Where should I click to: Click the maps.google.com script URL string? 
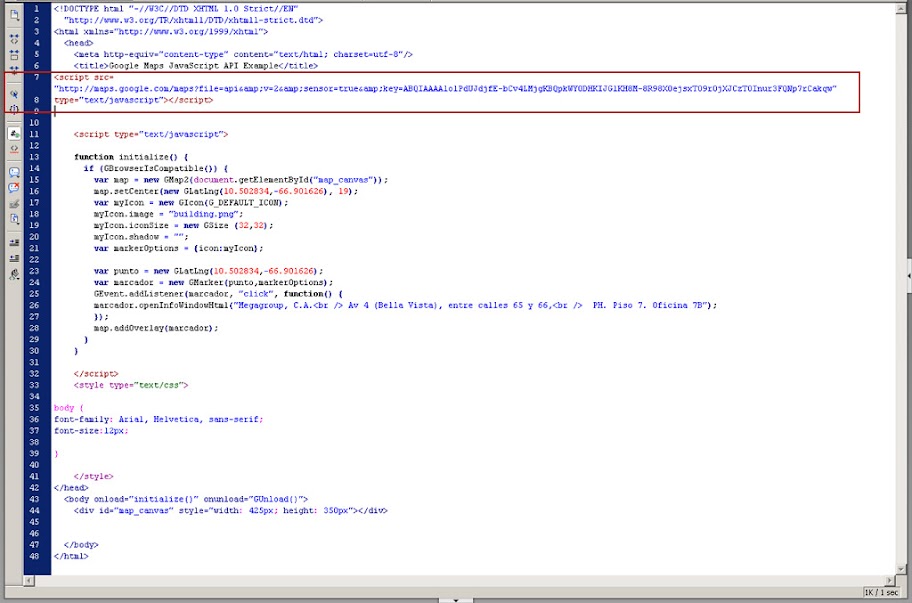[445, 89]
